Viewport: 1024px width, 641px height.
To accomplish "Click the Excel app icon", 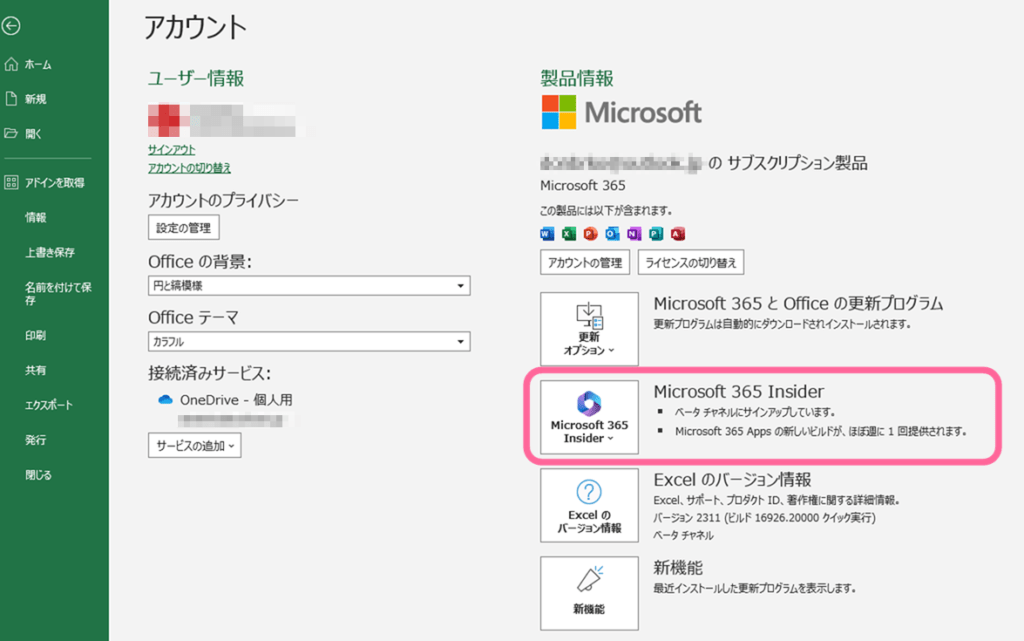I will 569,234.
